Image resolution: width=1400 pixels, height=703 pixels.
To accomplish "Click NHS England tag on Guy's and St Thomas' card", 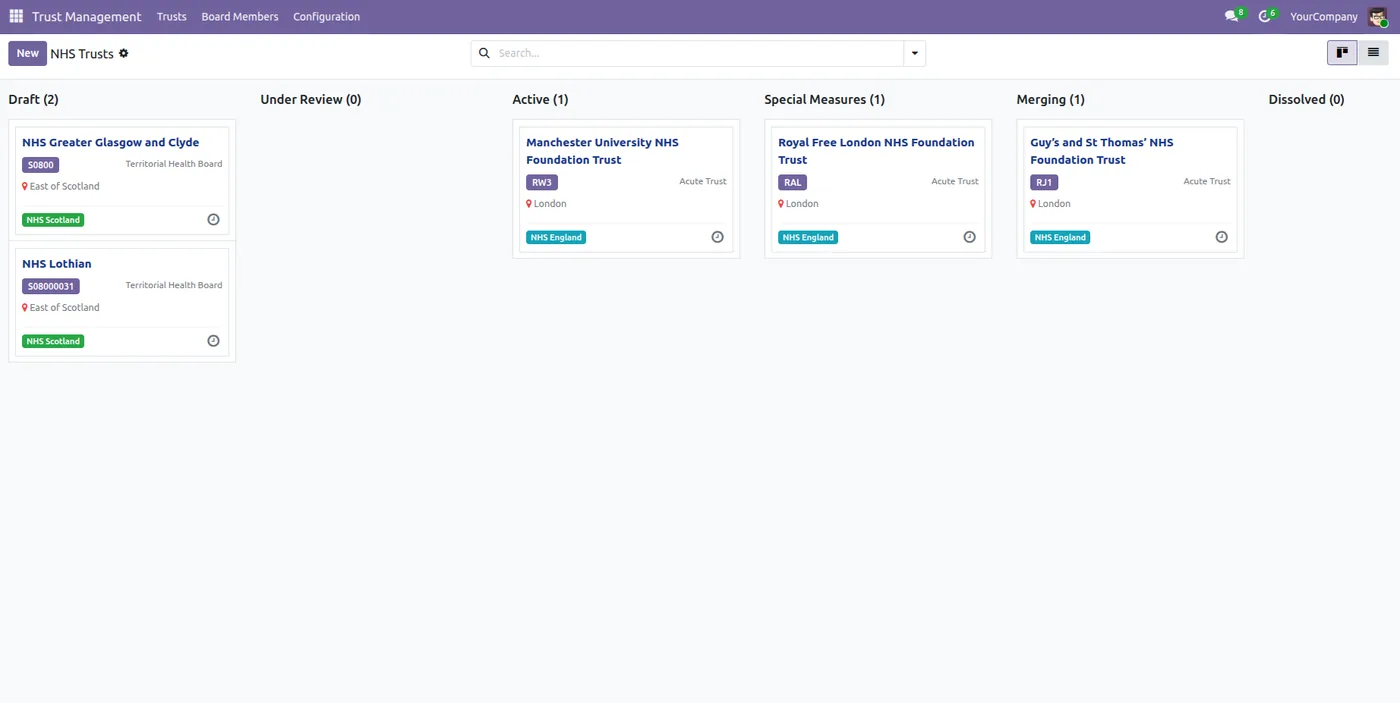I will tap(1060, 237).
